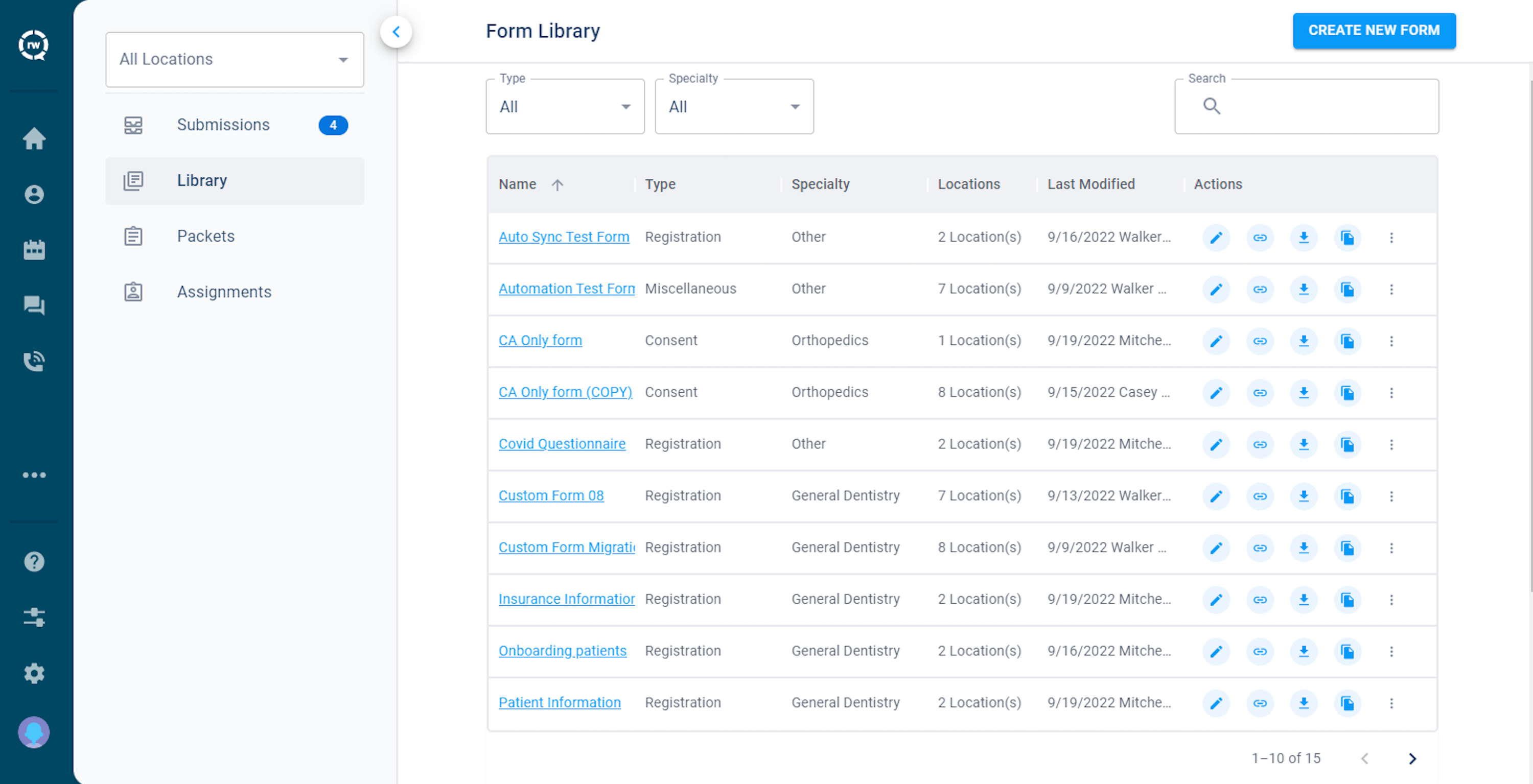
Task: Copy link for Automation Test Form
Action: [x=1260, y=290]
